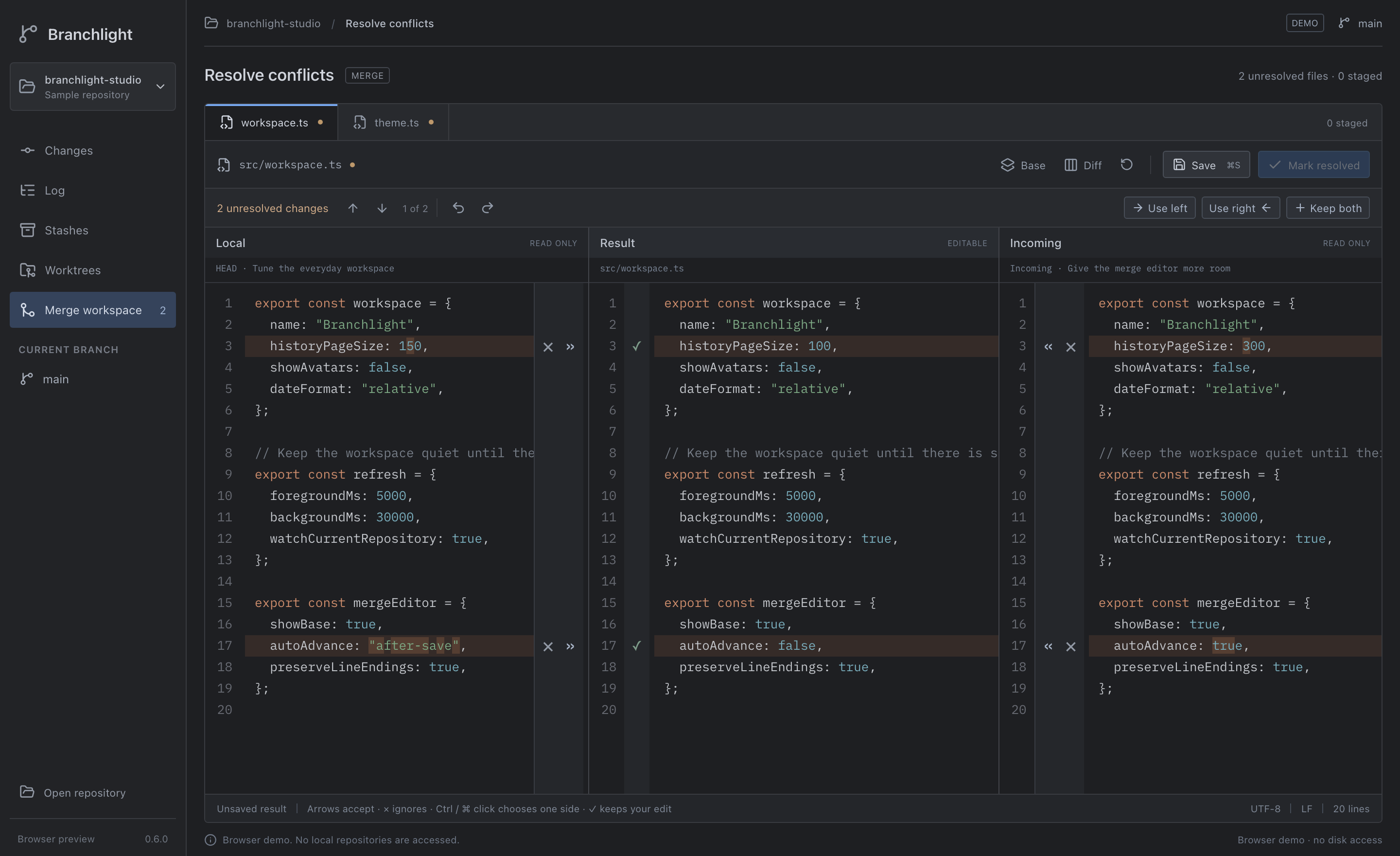The image size is (1400, 856).
Task: Accept Local "after-save" change with arrows
Action: click(571, 646)
